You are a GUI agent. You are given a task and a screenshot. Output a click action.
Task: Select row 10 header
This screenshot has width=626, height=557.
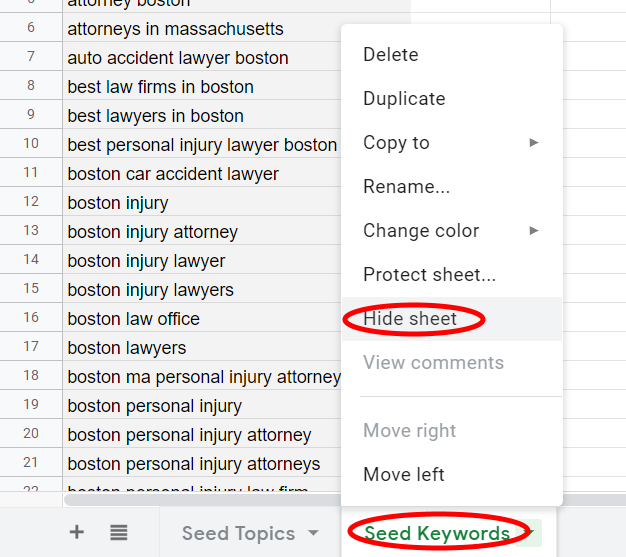[31, 143]
